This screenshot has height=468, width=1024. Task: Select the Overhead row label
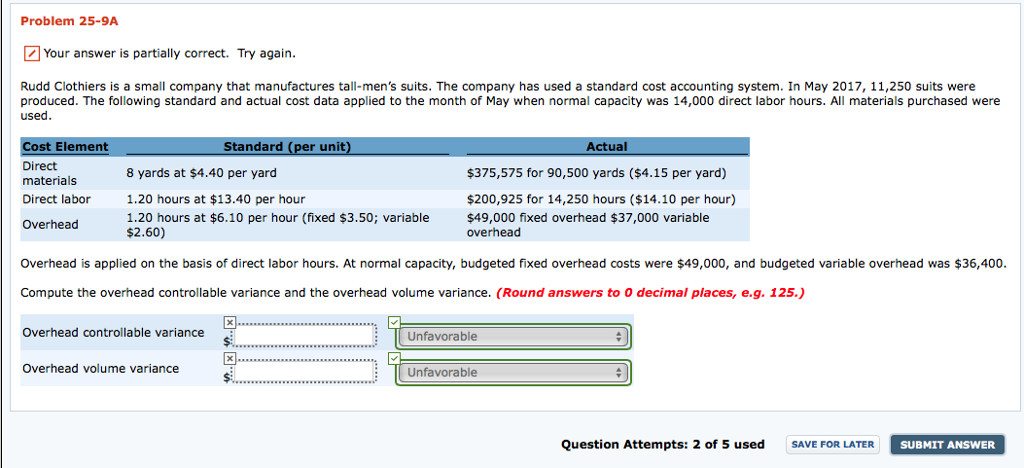[x=50, y=225]
